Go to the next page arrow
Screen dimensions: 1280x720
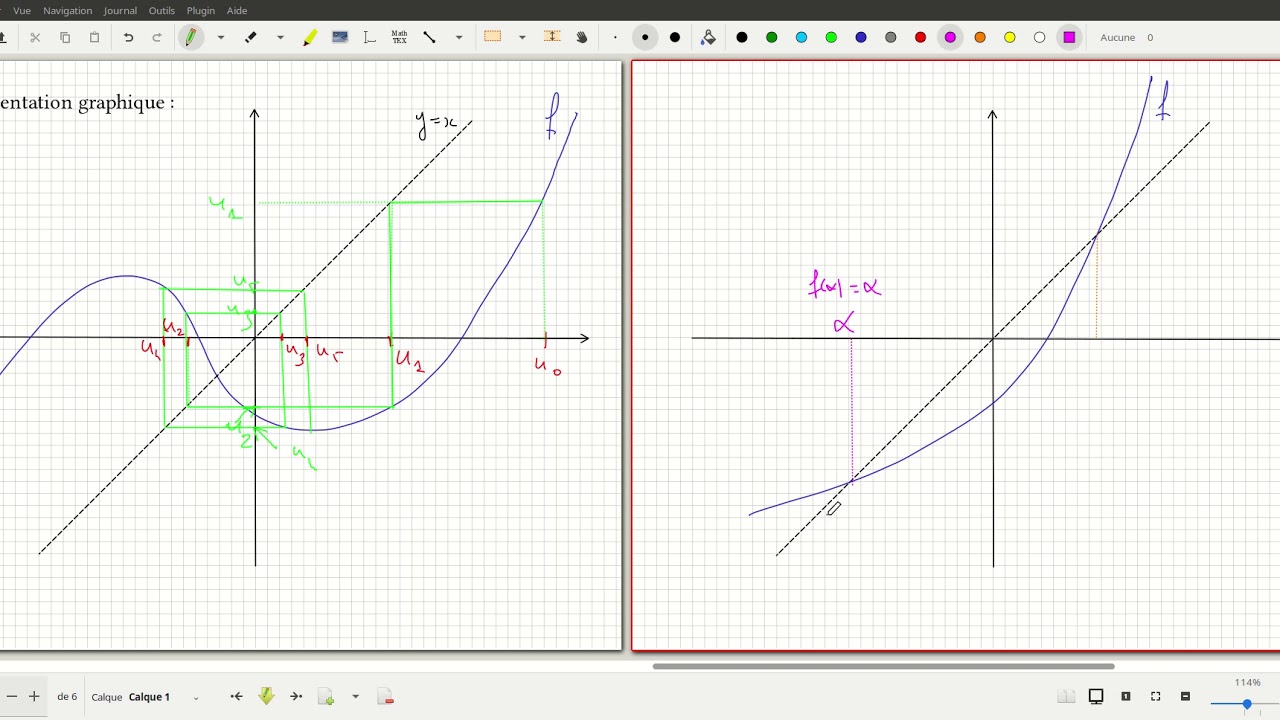(296, 697)
